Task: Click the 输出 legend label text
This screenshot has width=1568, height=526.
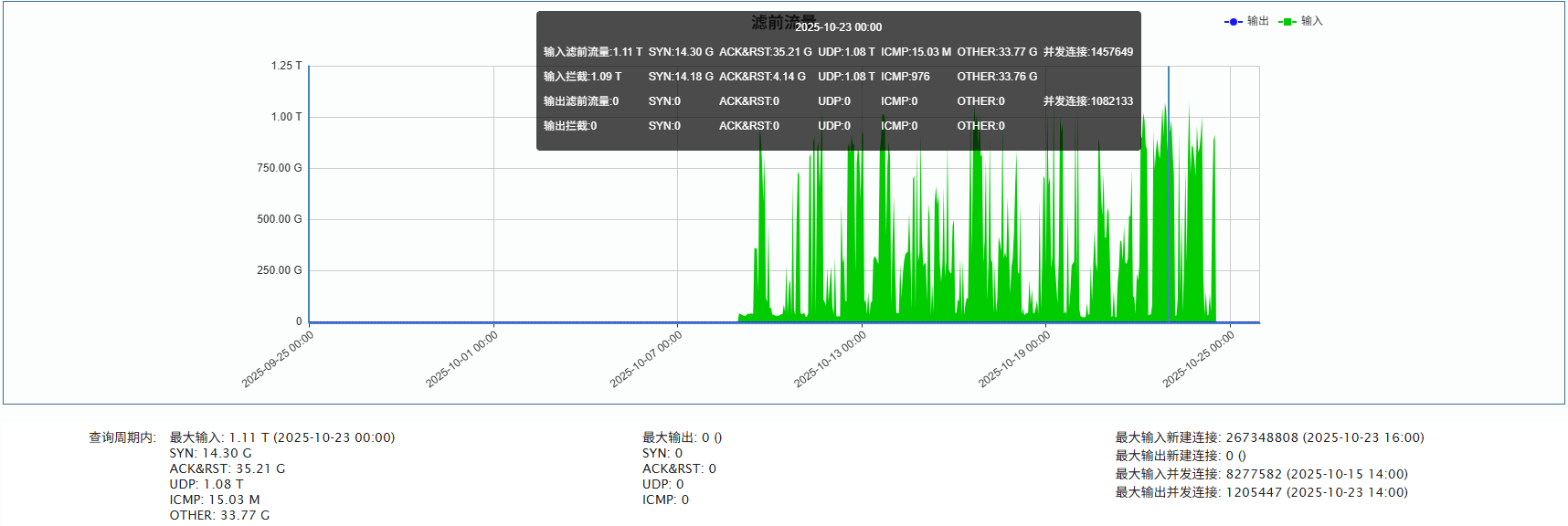Action: [1258, 21]
